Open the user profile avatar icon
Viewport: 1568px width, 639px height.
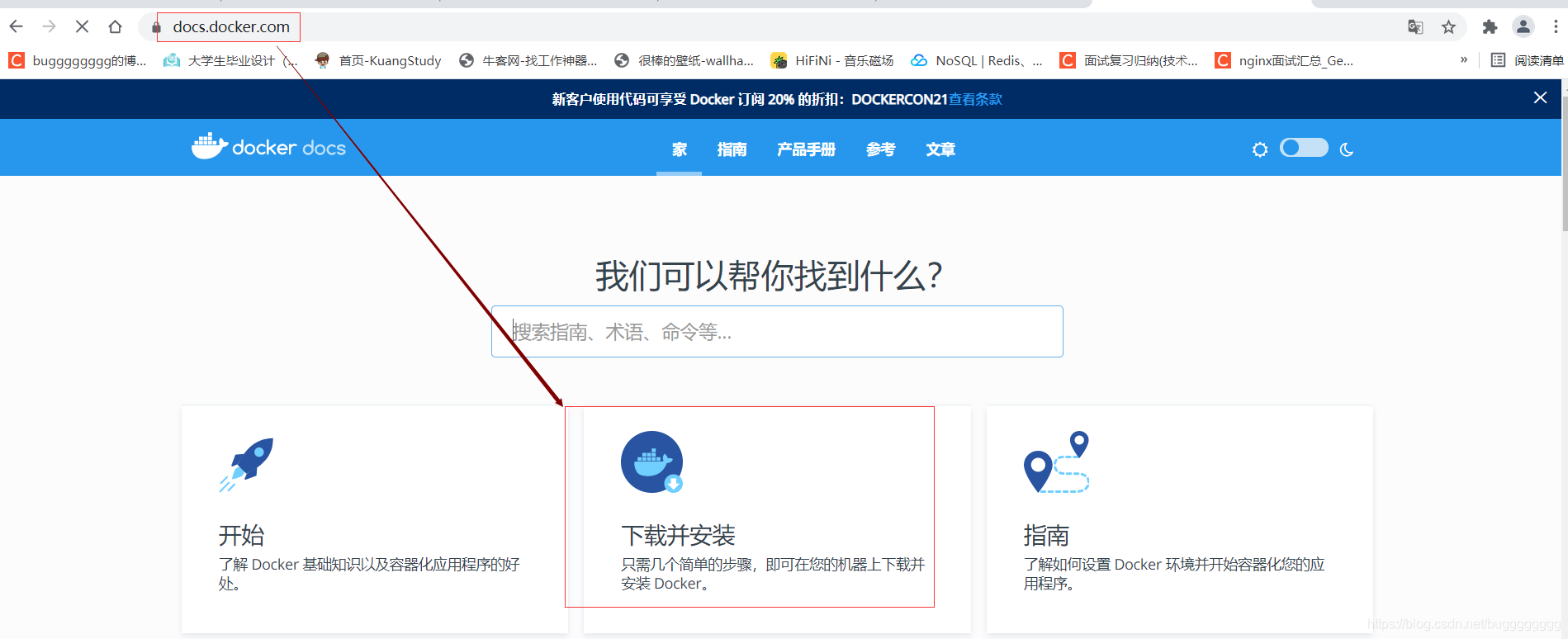(x=1523, y=27)
